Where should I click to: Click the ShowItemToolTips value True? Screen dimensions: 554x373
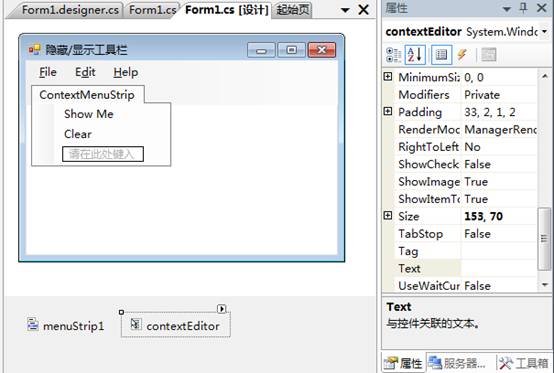pos(476,199)
